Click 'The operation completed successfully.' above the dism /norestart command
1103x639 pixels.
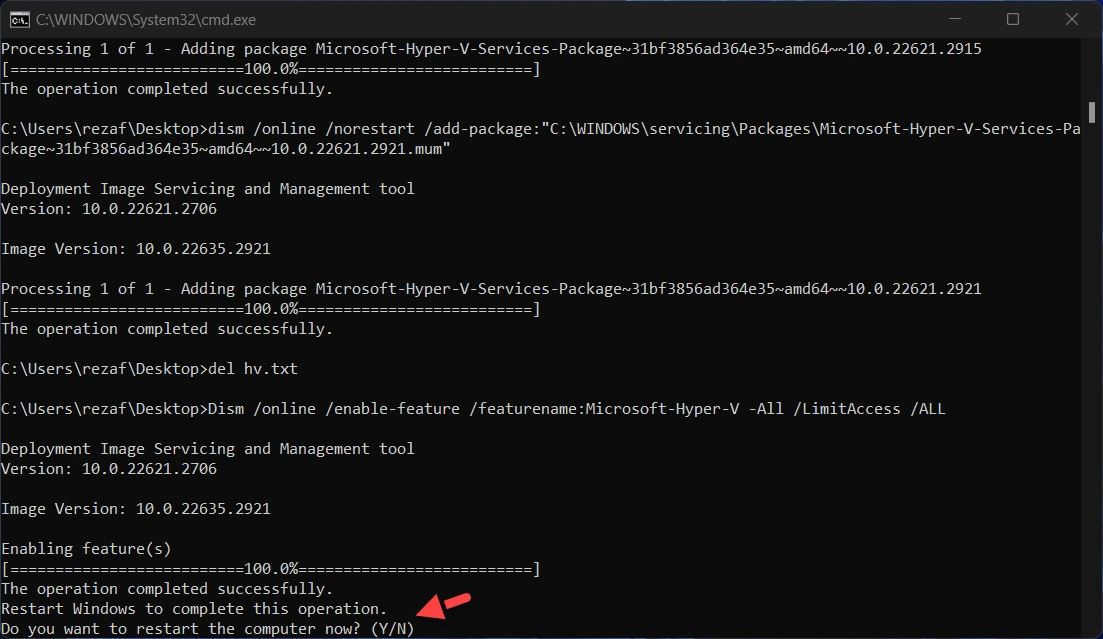pyautogui.click(x=167, y=89)
